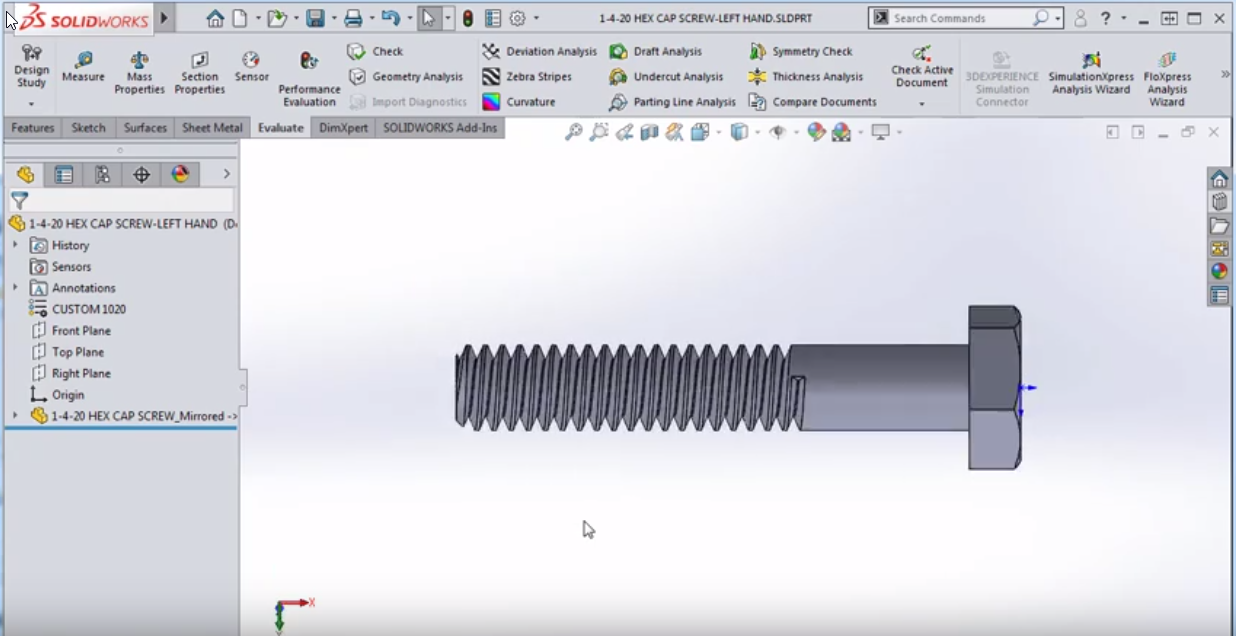Toggle Zebra Stripes display
The width and height of the screenshot is (1236, 636).
pos(527,77)
